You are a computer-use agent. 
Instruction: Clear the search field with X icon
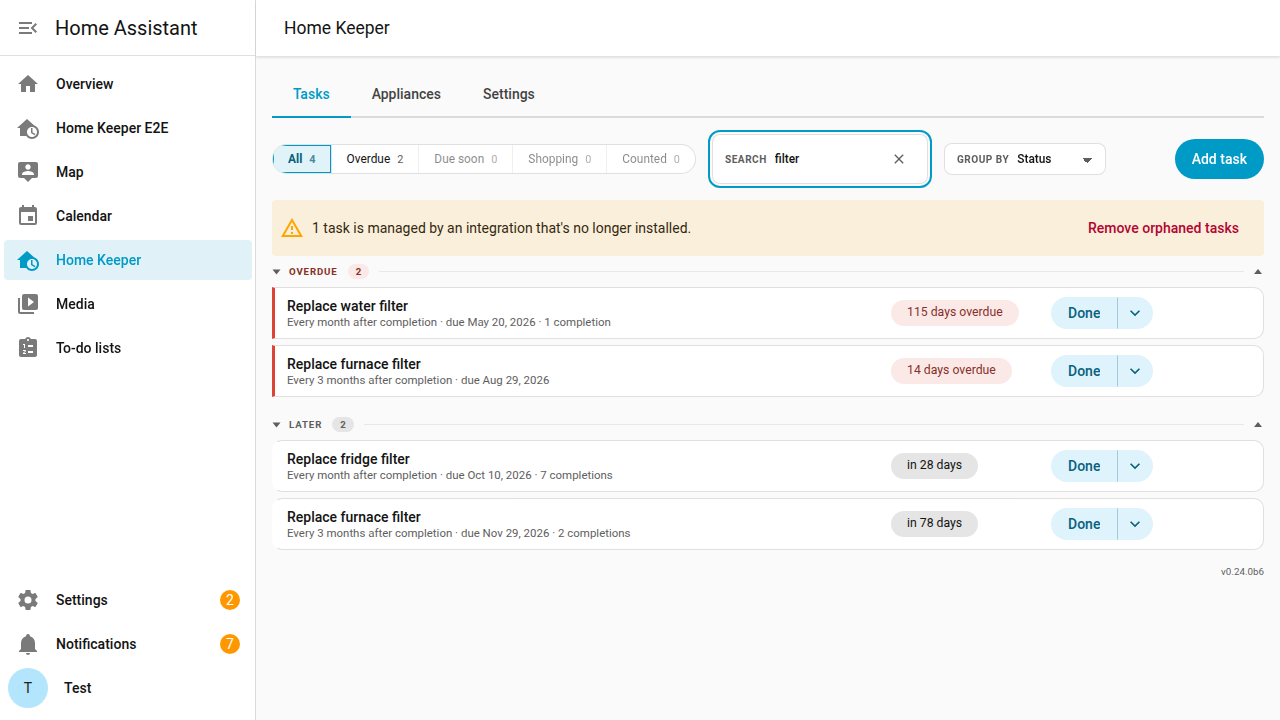[899, 159]
